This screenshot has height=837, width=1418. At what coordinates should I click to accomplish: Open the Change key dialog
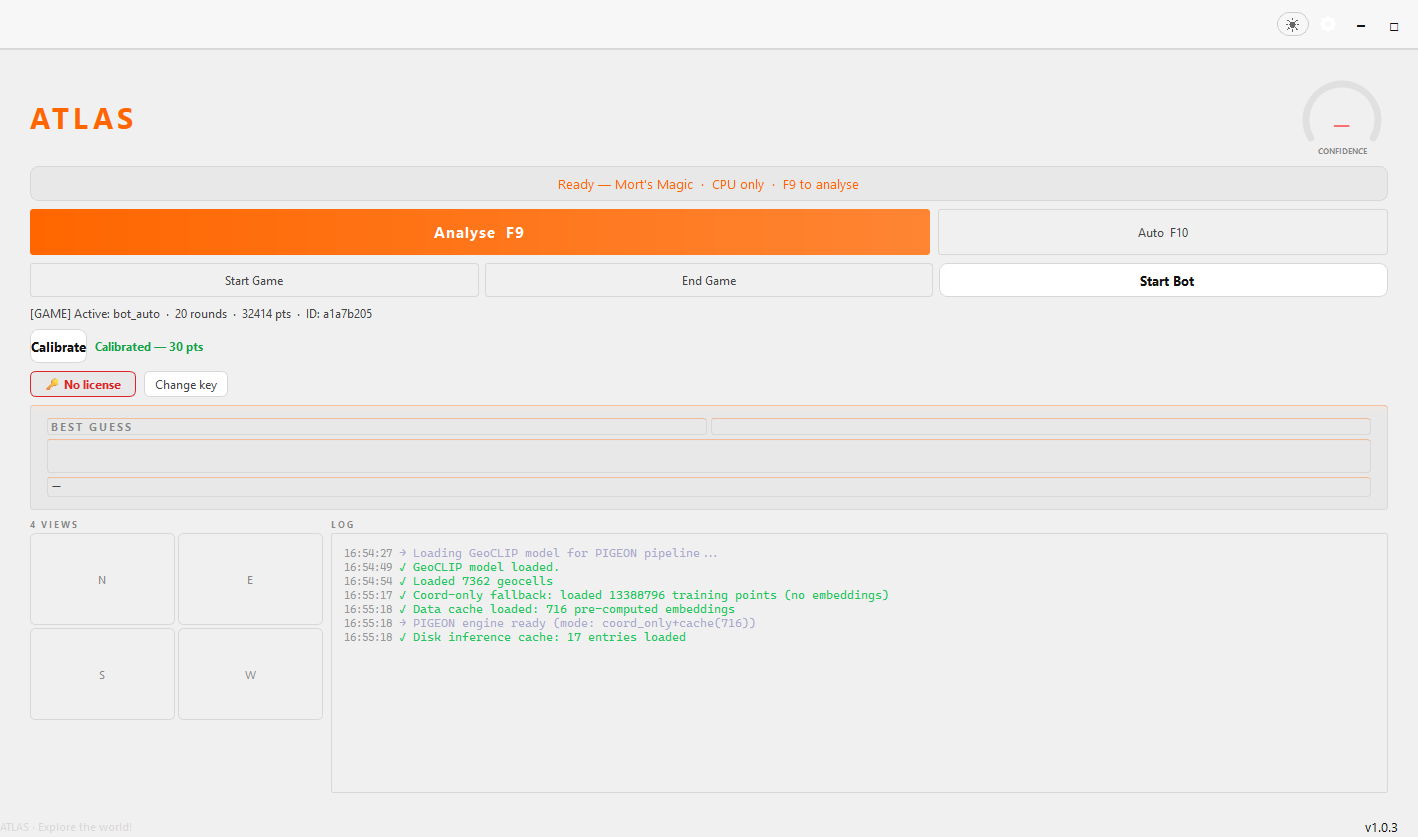tap(185, 384)
